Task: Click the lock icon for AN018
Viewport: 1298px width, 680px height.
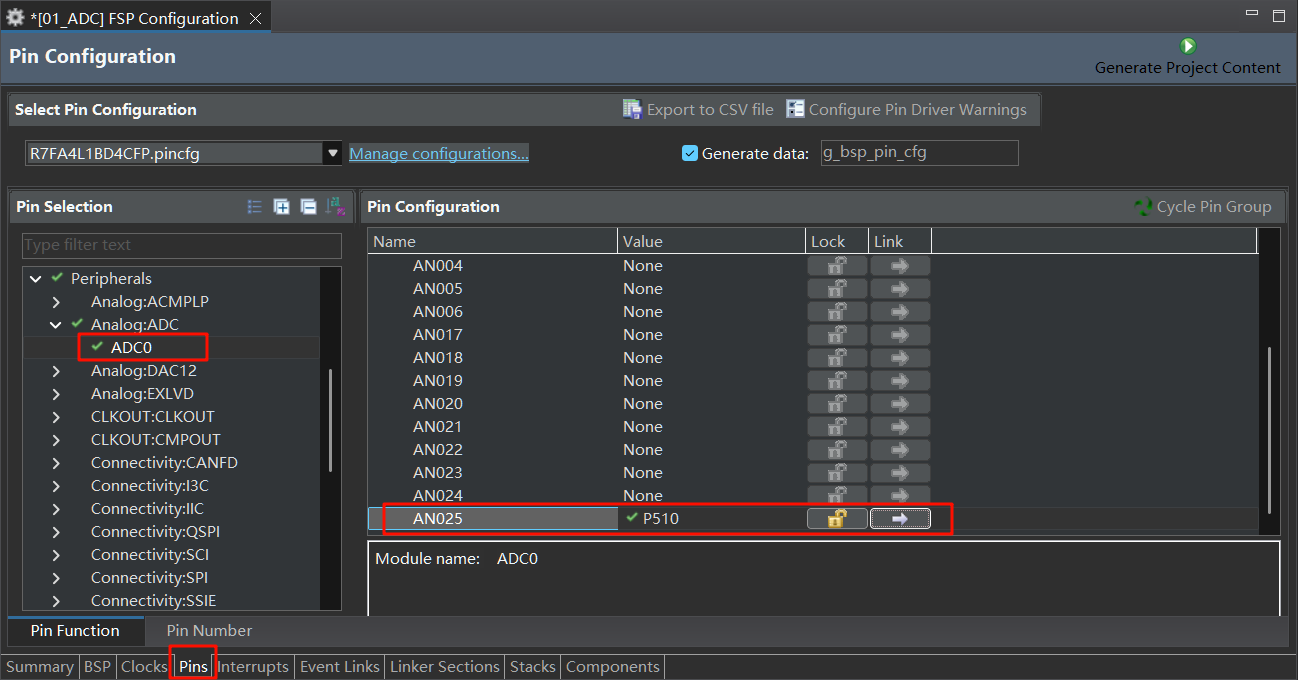Action: (x=837, y=357)
